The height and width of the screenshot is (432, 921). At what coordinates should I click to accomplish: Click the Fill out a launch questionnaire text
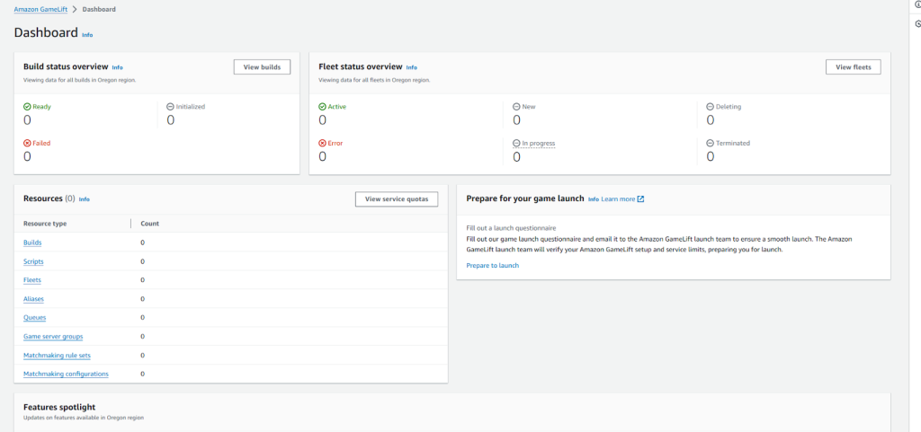(x=511, y=227)
